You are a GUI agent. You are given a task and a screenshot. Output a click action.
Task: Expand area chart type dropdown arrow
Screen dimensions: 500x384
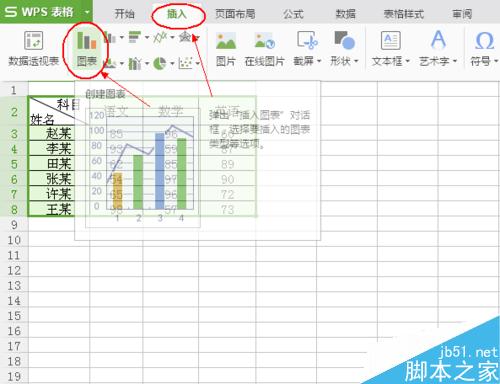[122, 63]
